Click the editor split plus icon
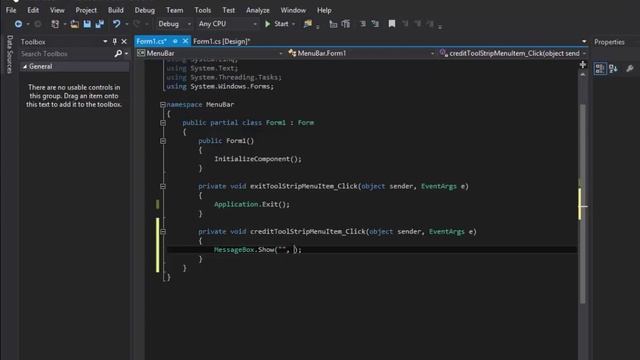Screen dimensions: 640x360 [x=583, y=64]
